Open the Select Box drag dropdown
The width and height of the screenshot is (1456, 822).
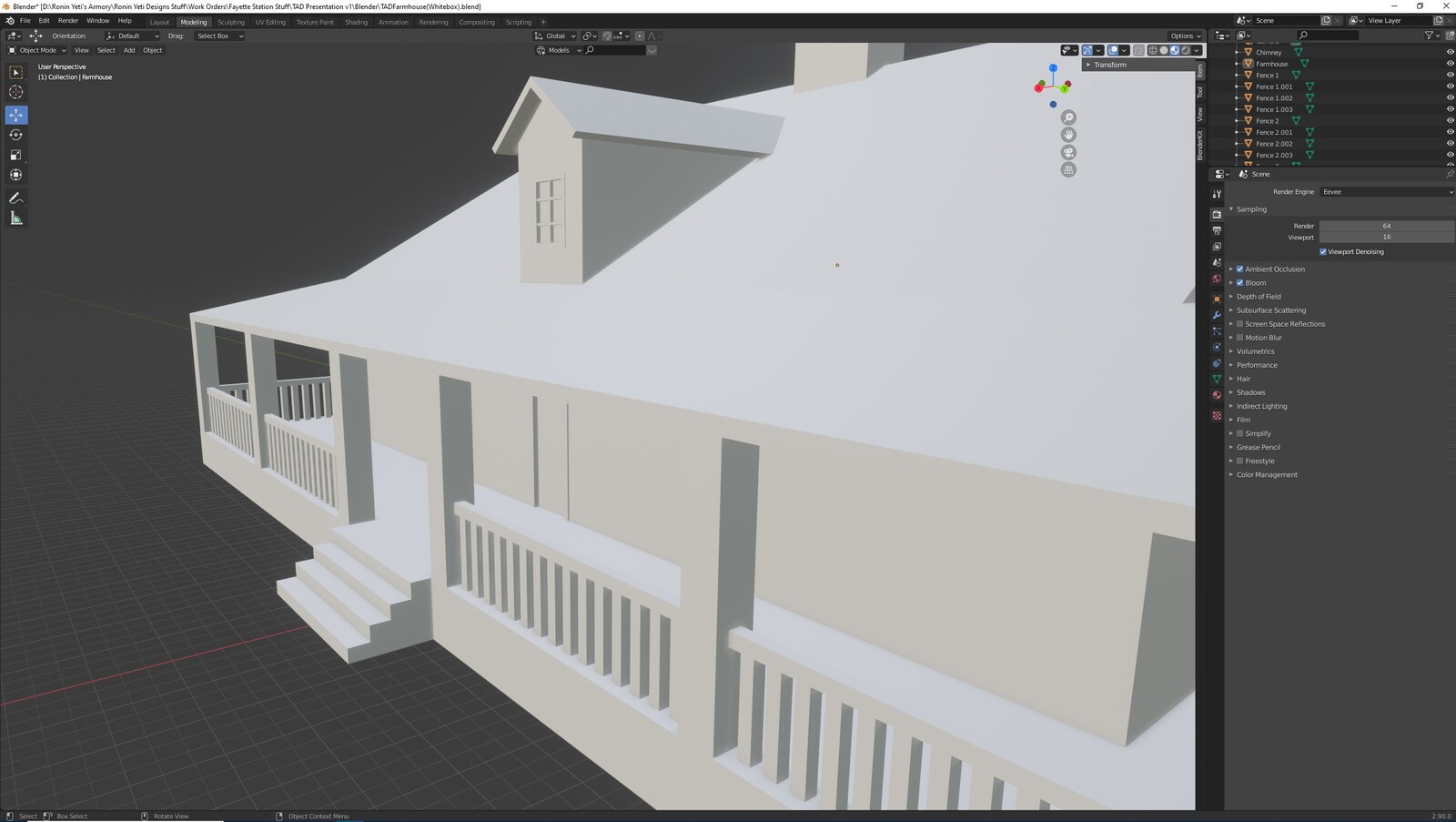click(x=219, y=36)
